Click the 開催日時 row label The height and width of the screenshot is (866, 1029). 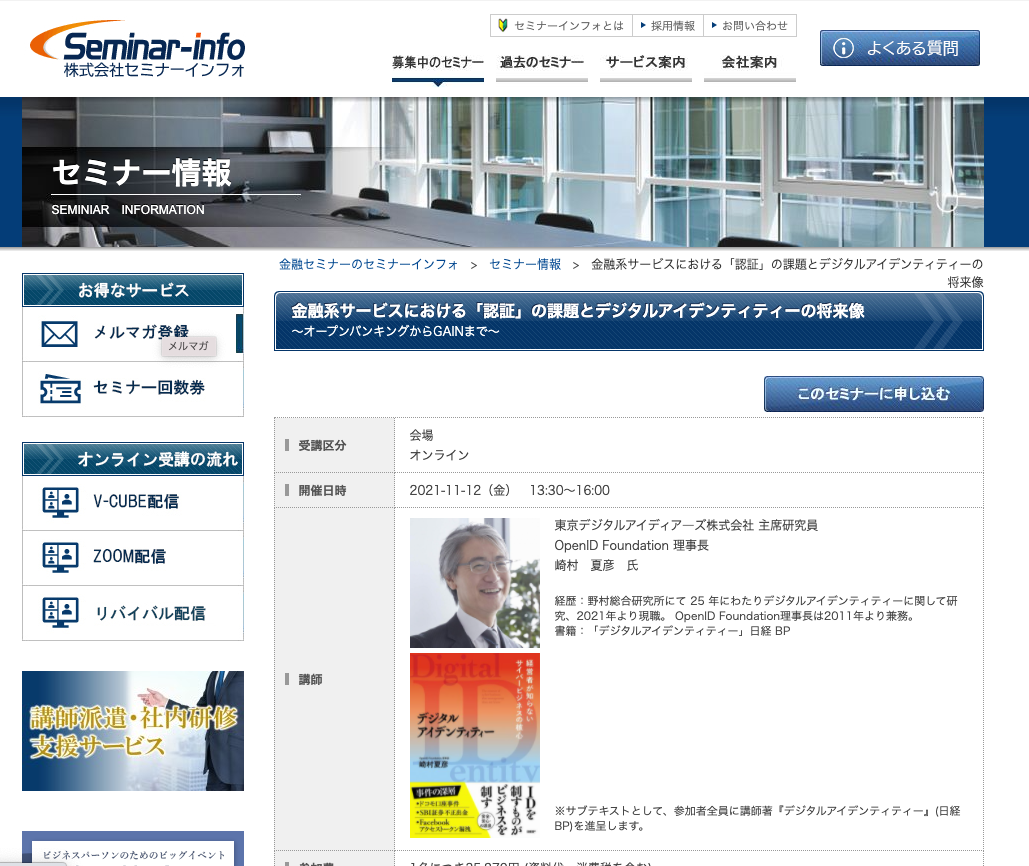[322, 491]
